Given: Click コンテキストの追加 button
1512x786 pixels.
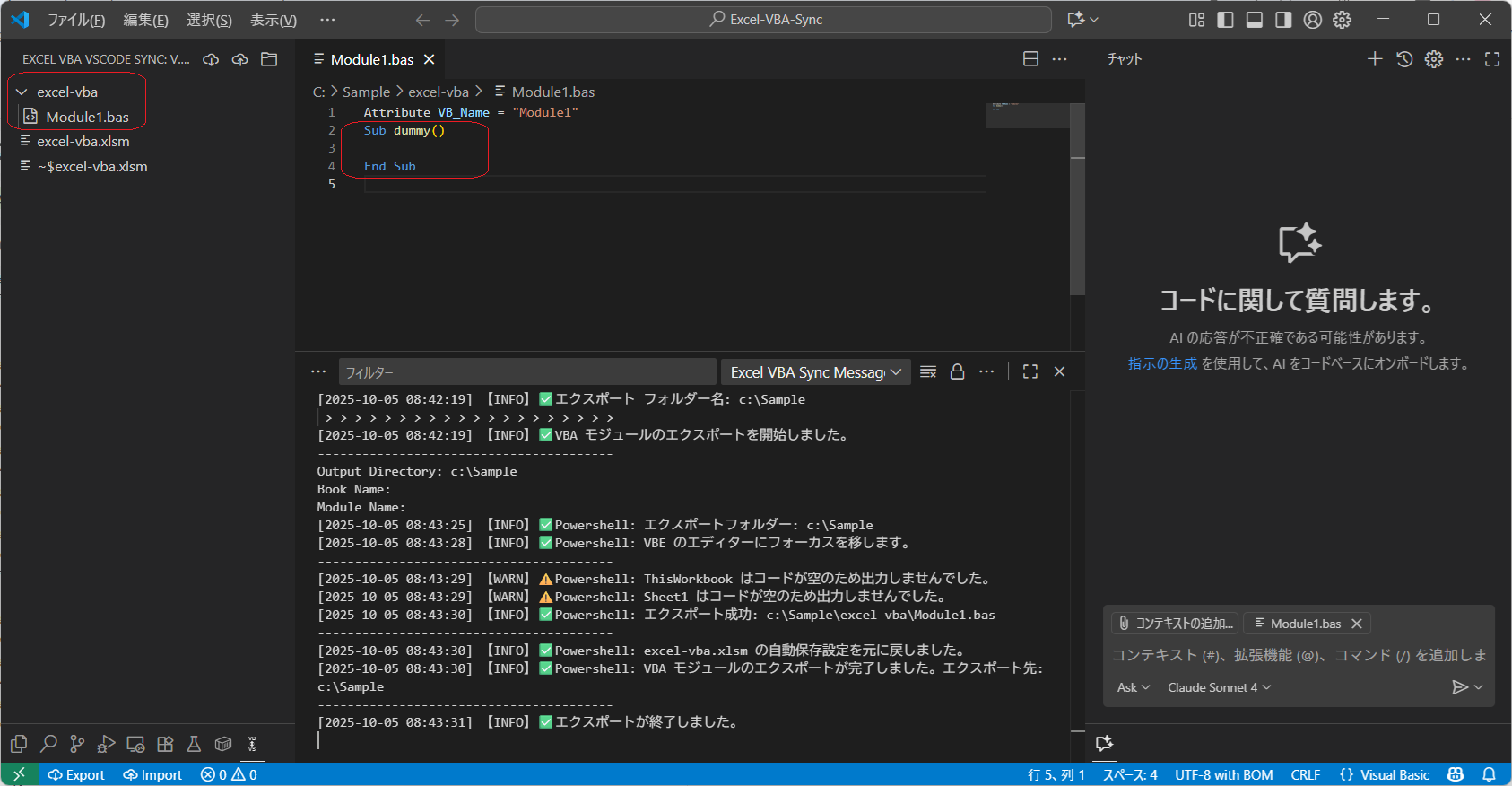Looking at the screenshot, I should coord(1175,624).
